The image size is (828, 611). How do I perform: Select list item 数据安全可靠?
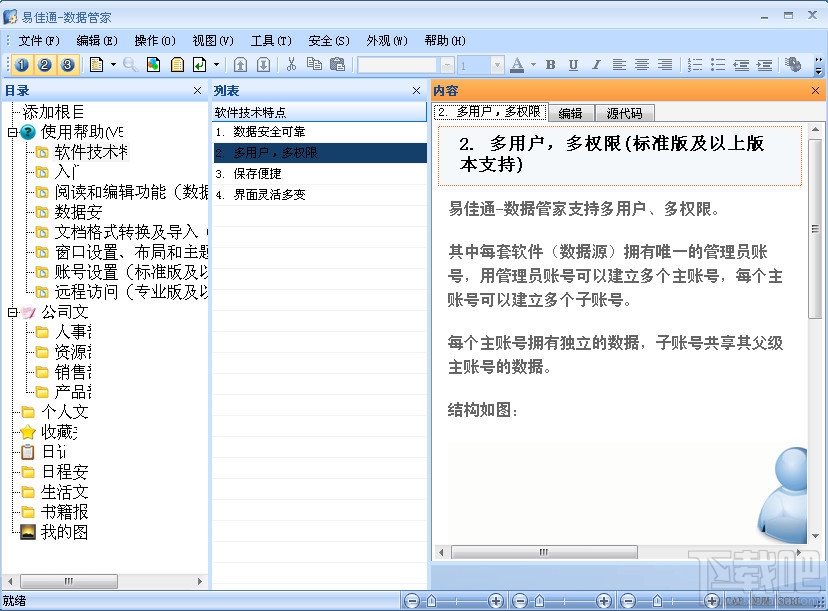click(320, 132)
